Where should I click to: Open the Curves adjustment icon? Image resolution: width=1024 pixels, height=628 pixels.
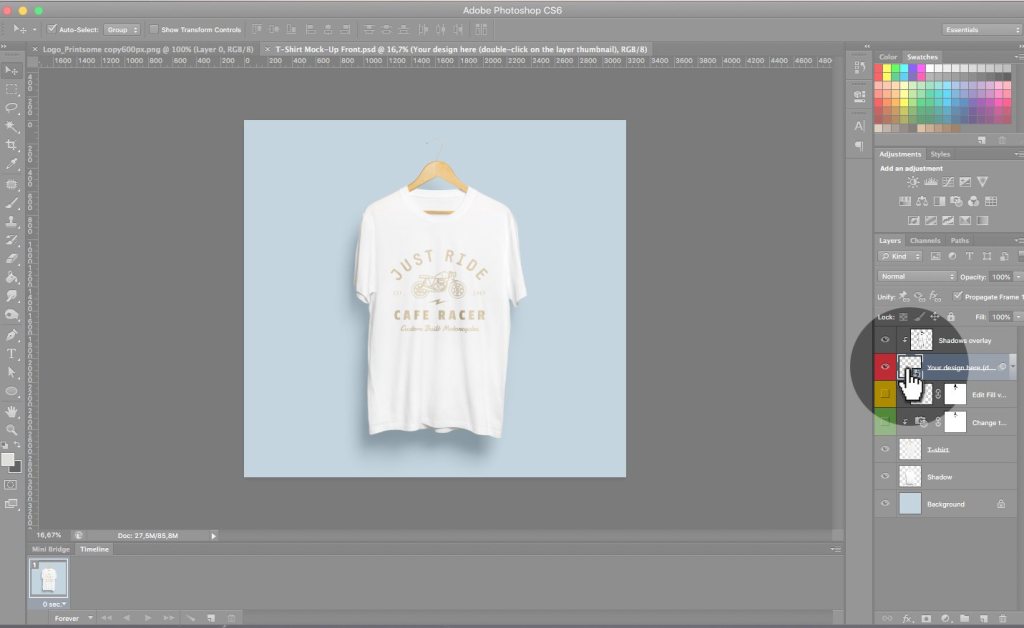coord(948,182)
